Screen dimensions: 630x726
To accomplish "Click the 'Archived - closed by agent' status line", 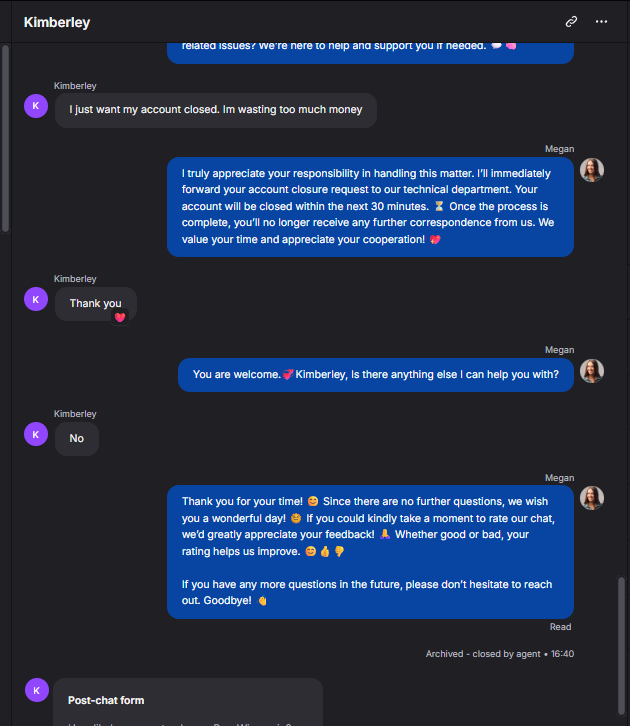I will click(500, 654).
